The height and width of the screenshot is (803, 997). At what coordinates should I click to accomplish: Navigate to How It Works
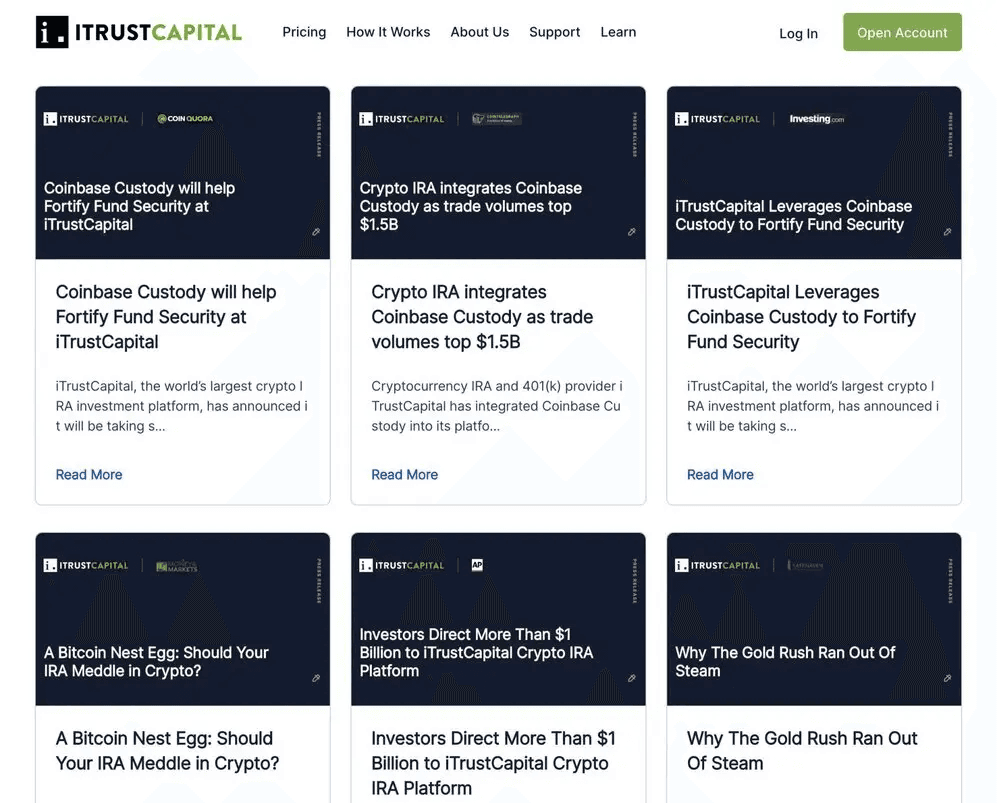388,32
